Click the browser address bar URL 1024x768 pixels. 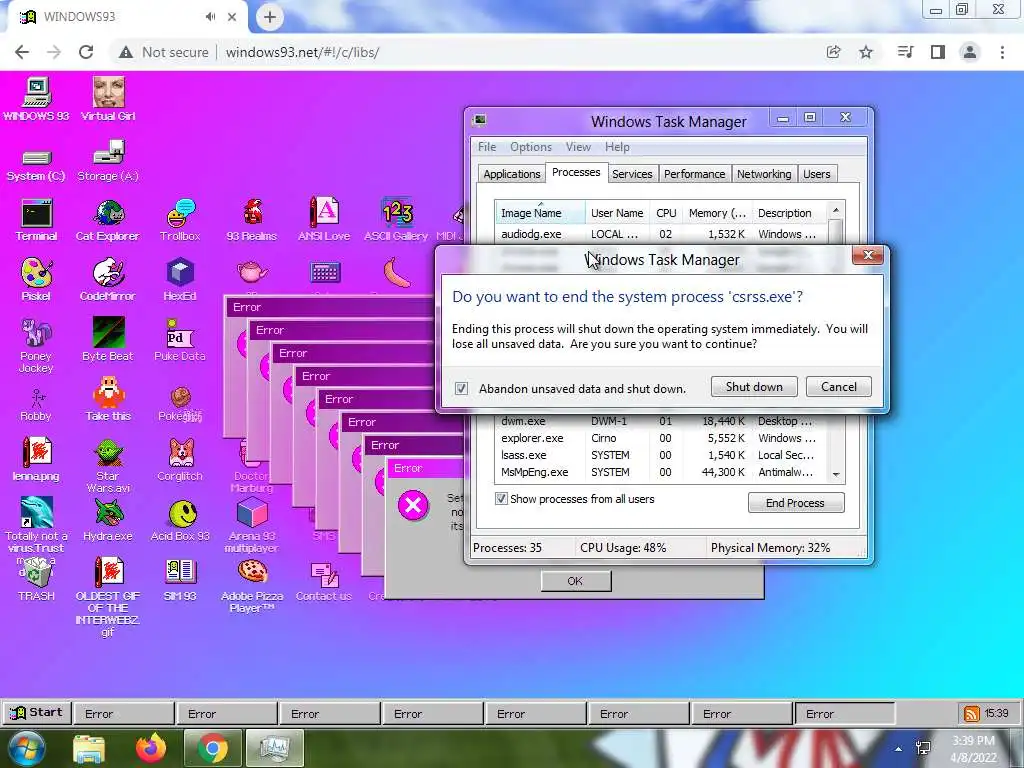[302, 52]
